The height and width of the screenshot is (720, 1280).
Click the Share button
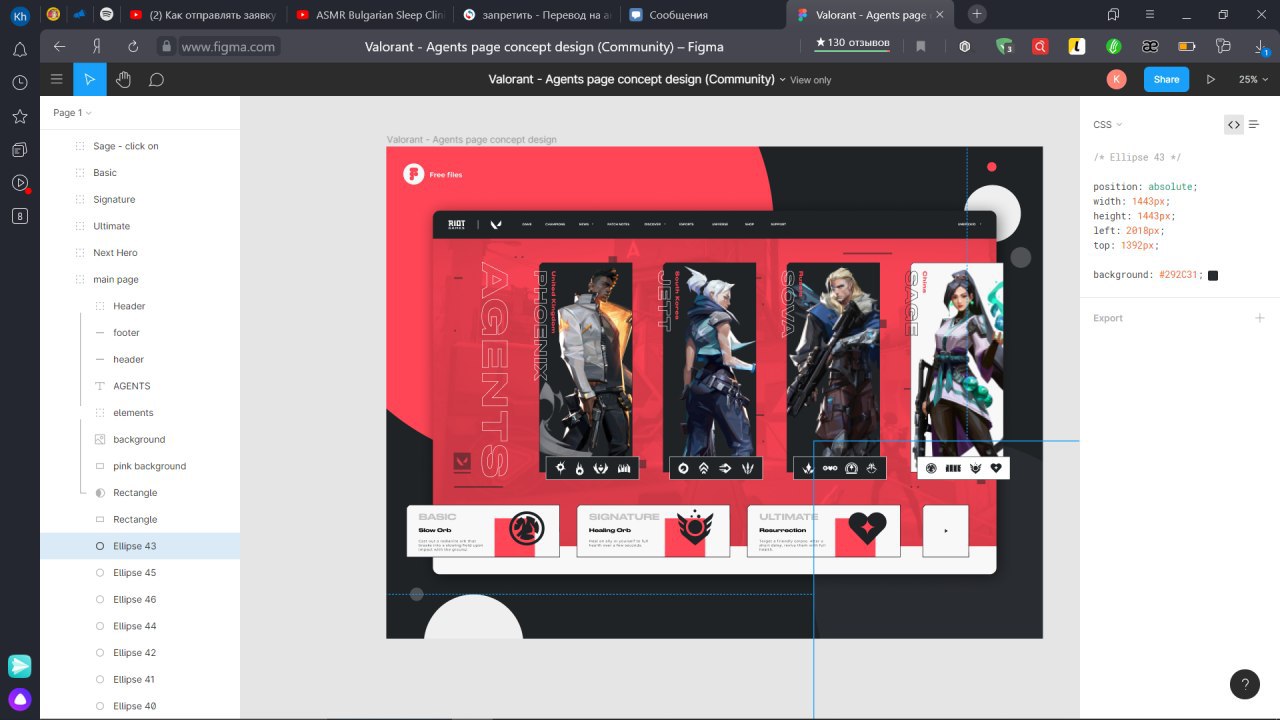[x=1166, y=79]
